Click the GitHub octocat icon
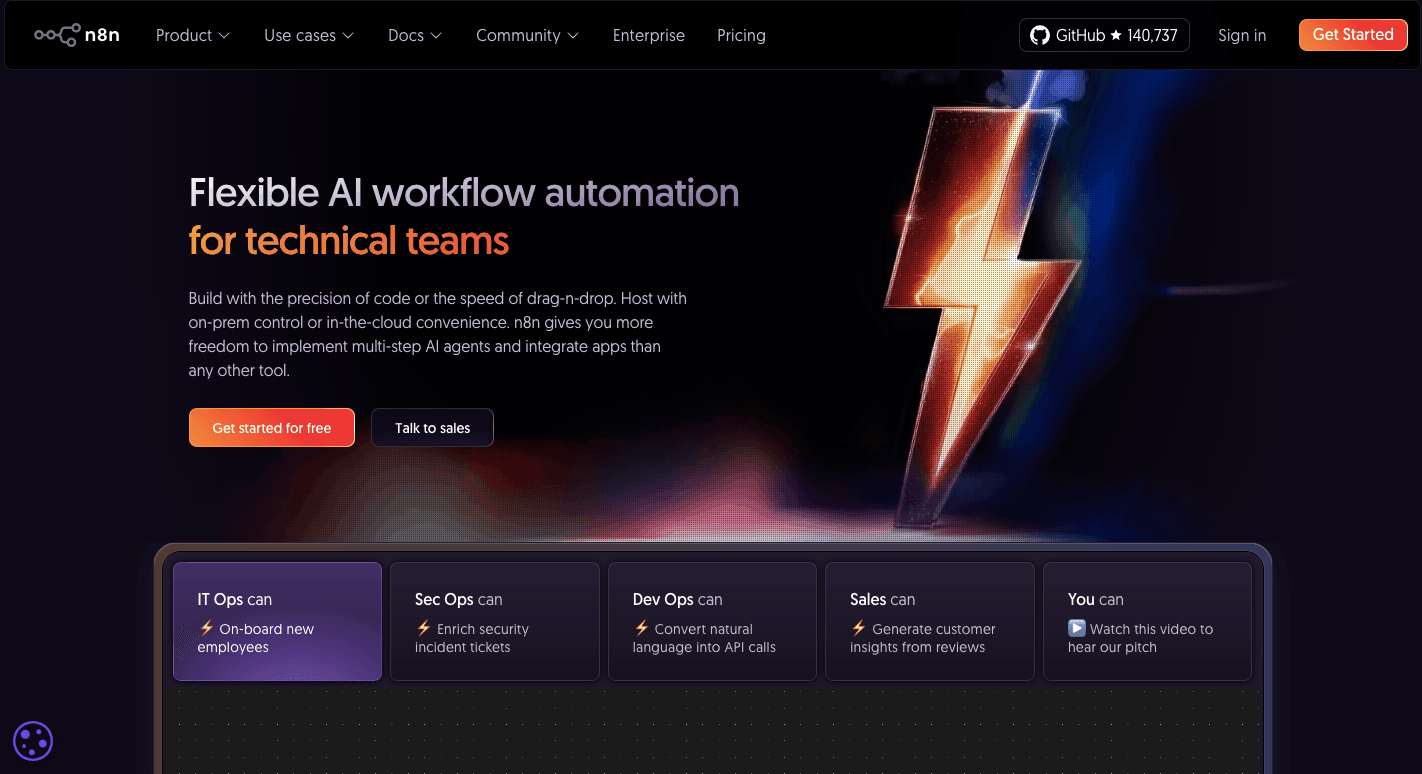1422x774 pixels. pyautogui.click(x=1040, y=35)
